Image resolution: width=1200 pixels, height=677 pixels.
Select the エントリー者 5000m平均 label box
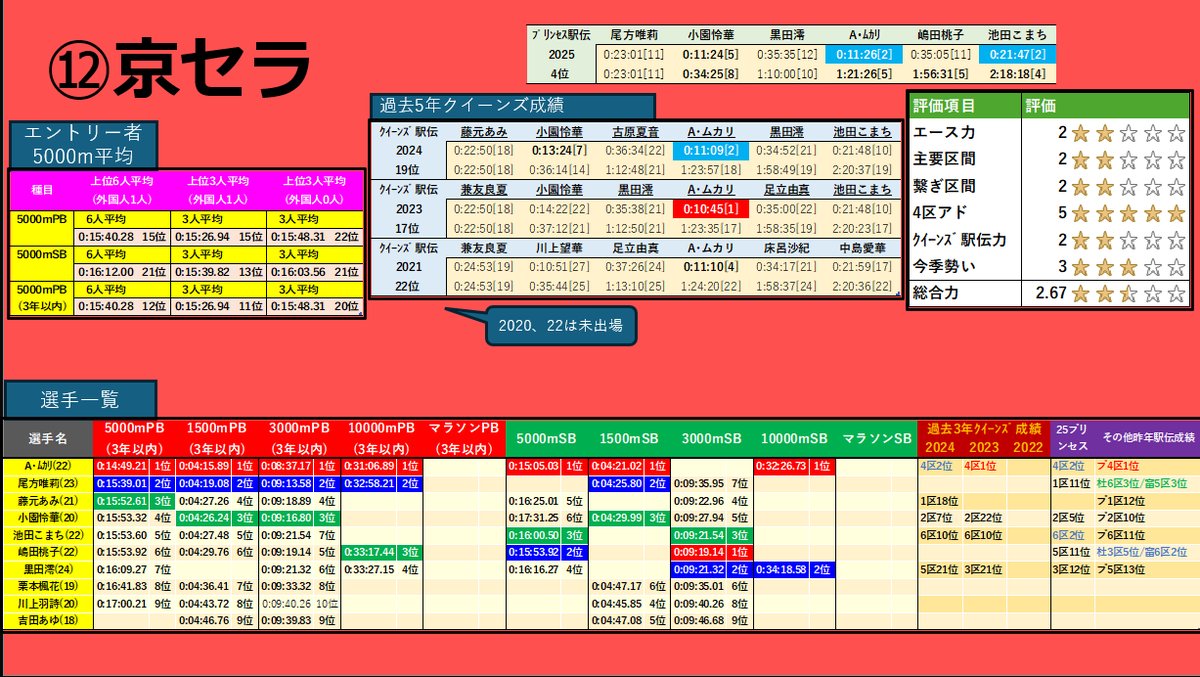[x=84, y=145]
